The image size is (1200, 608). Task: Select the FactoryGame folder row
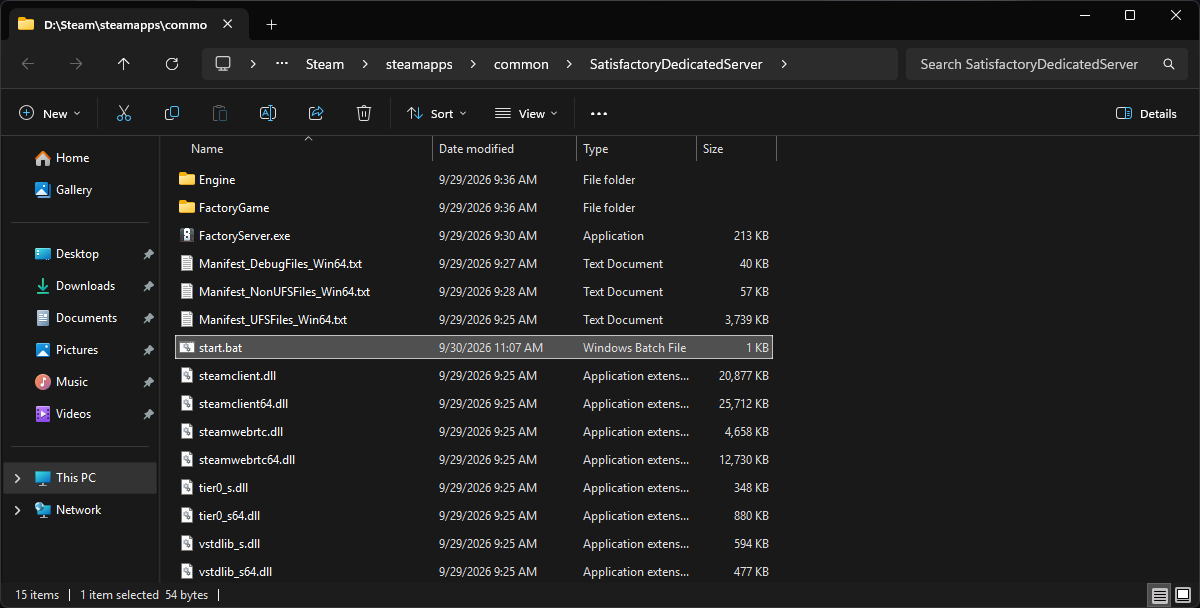pos(474,208)
